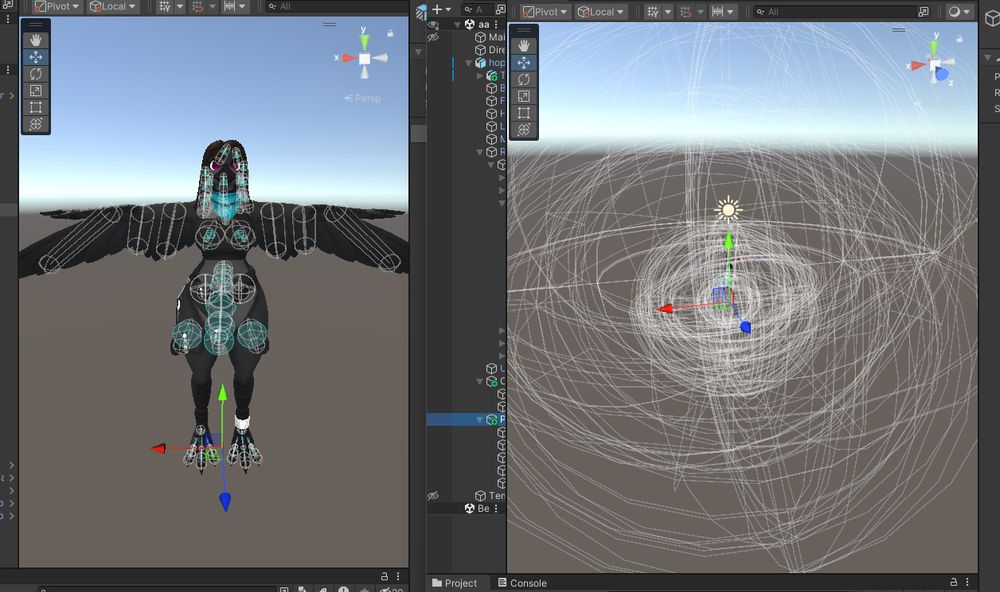1000x592 pixels.
Task: Open the hierarchy add (+) dropdown
Action: [x=442, y=9]
